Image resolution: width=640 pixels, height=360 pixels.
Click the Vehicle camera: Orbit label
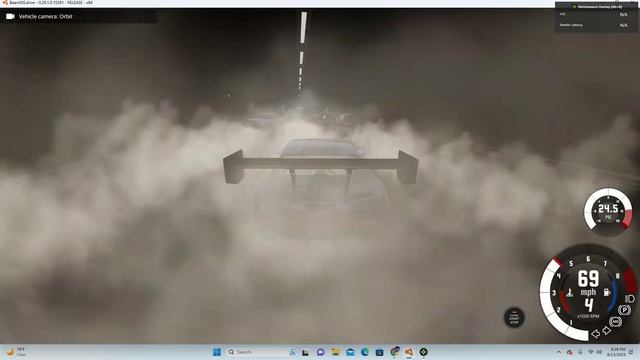(x=46, y=17)
